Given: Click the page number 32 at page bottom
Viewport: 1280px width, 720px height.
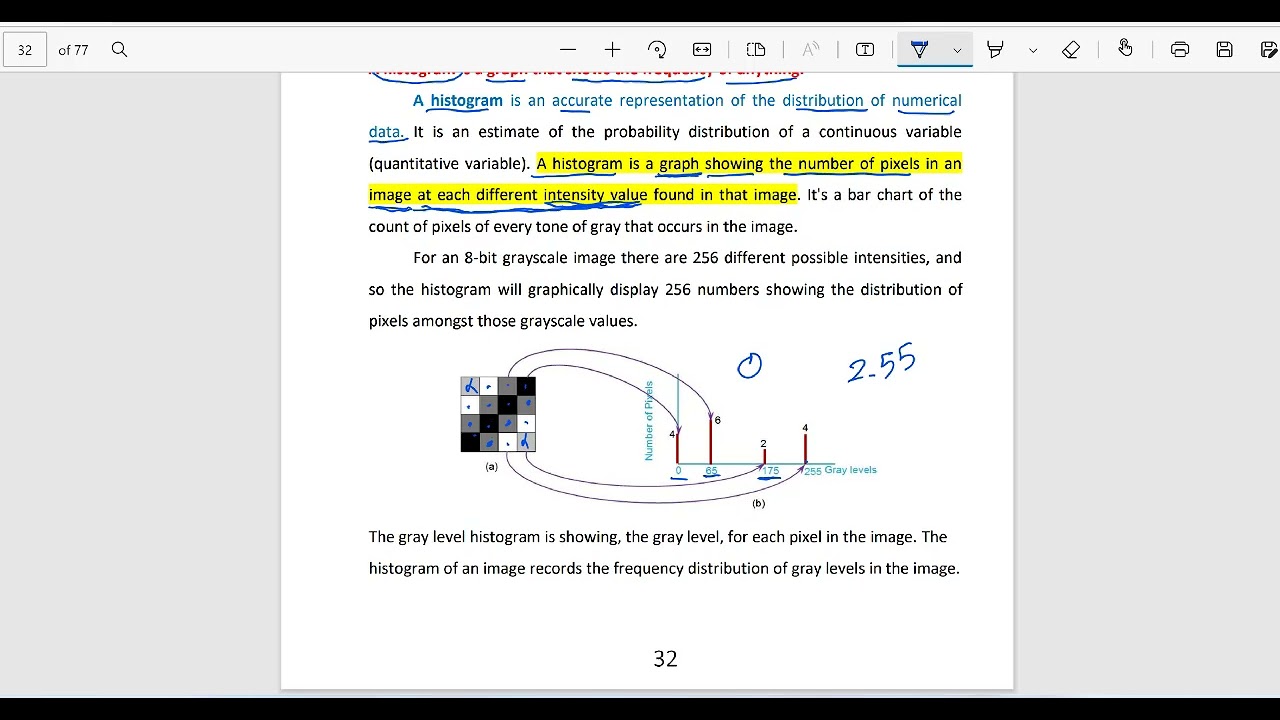Looking at the screenshot, I should 665,659.
